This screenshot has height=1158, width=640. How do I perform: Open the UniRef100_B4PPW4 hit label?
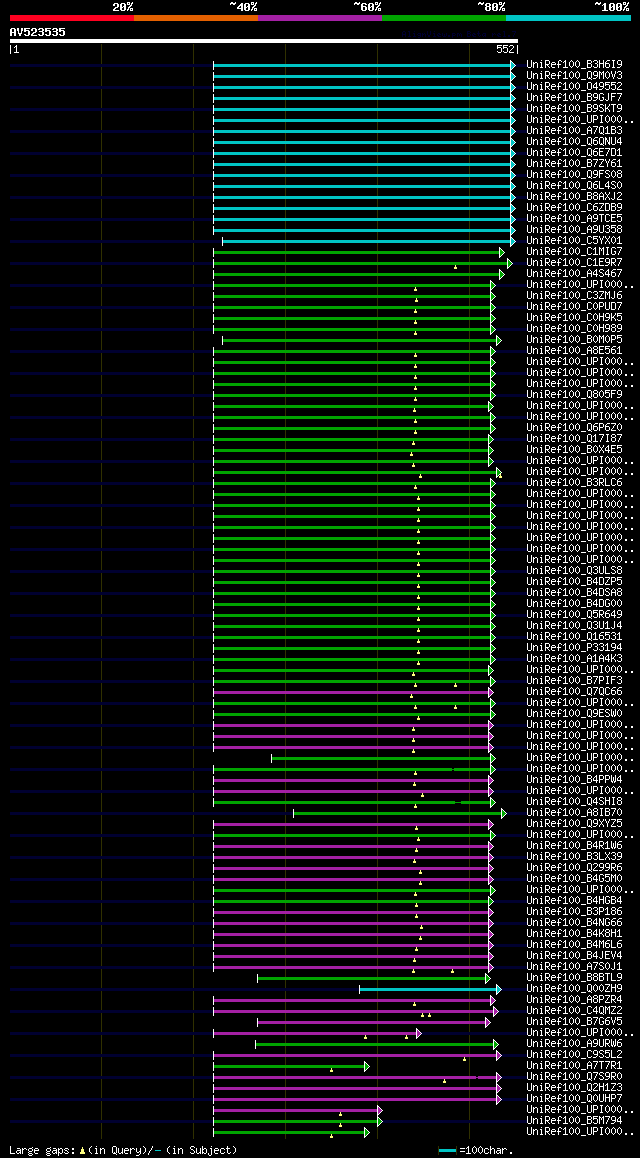coord(574,780)
